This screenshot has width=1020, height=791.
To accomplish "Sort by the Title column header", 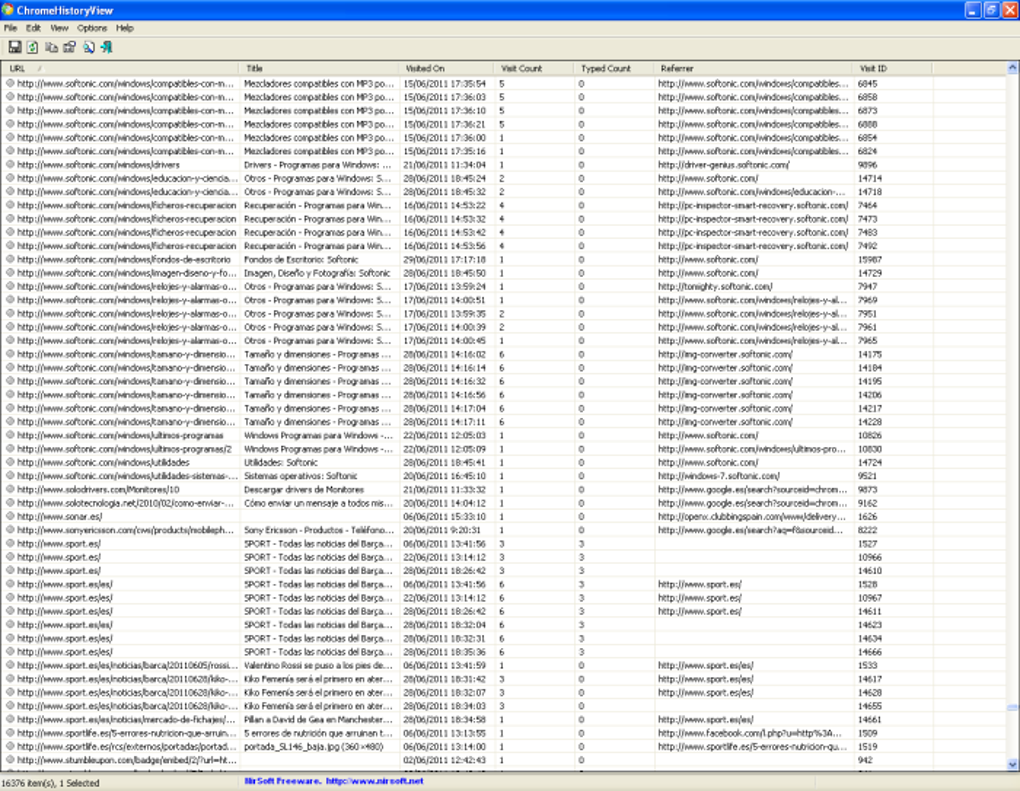I will pyautogui.click(x=319, y=68).
